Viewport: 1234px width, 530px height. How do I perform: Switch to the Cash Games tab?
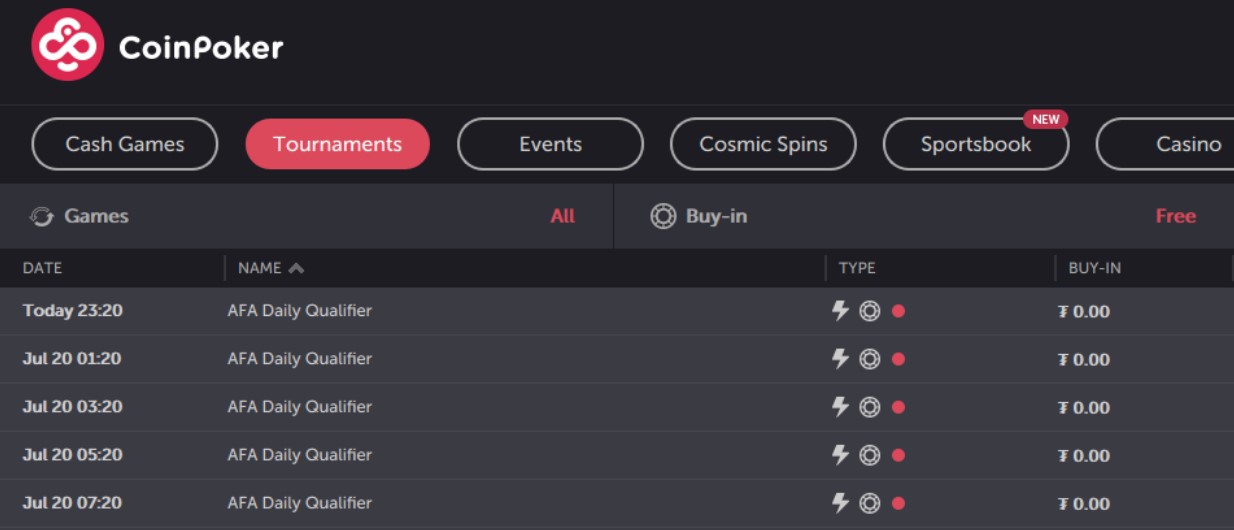point(125,144)
